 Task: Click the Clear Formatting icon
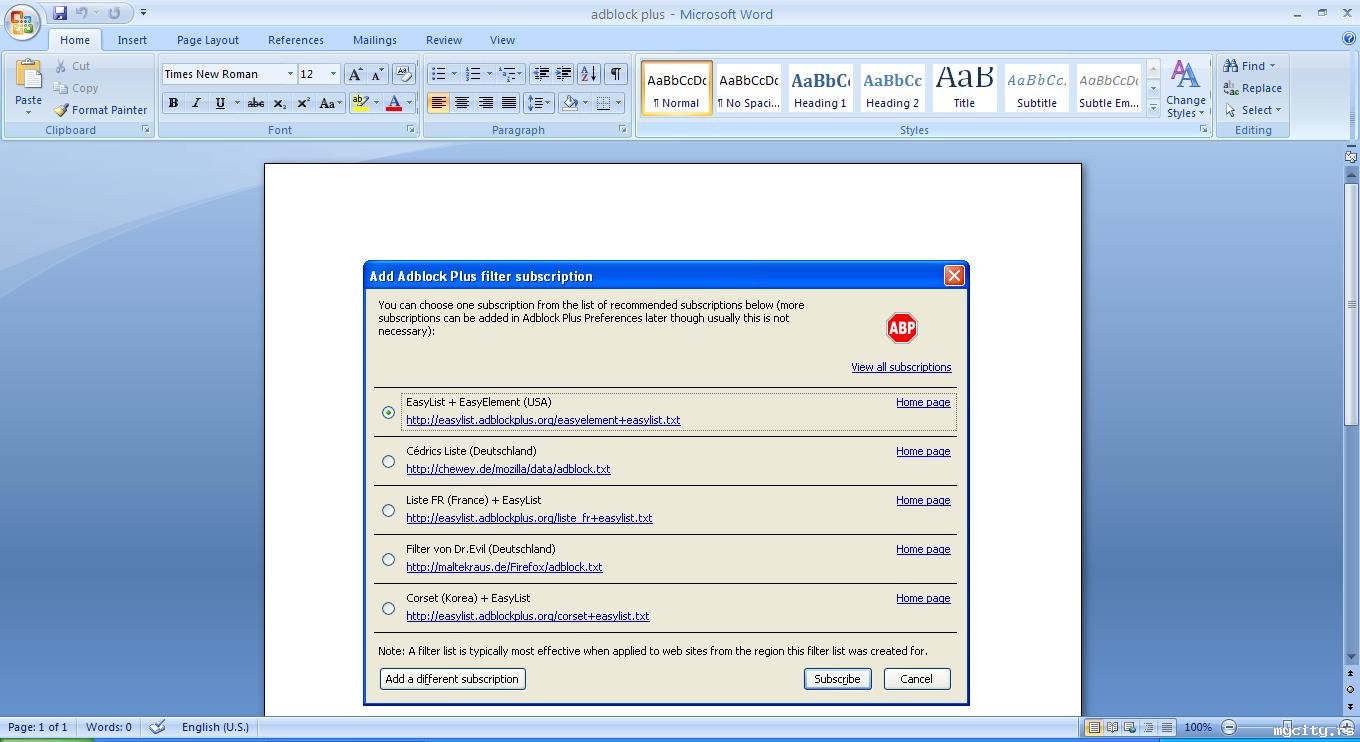[x=404, y=74]
